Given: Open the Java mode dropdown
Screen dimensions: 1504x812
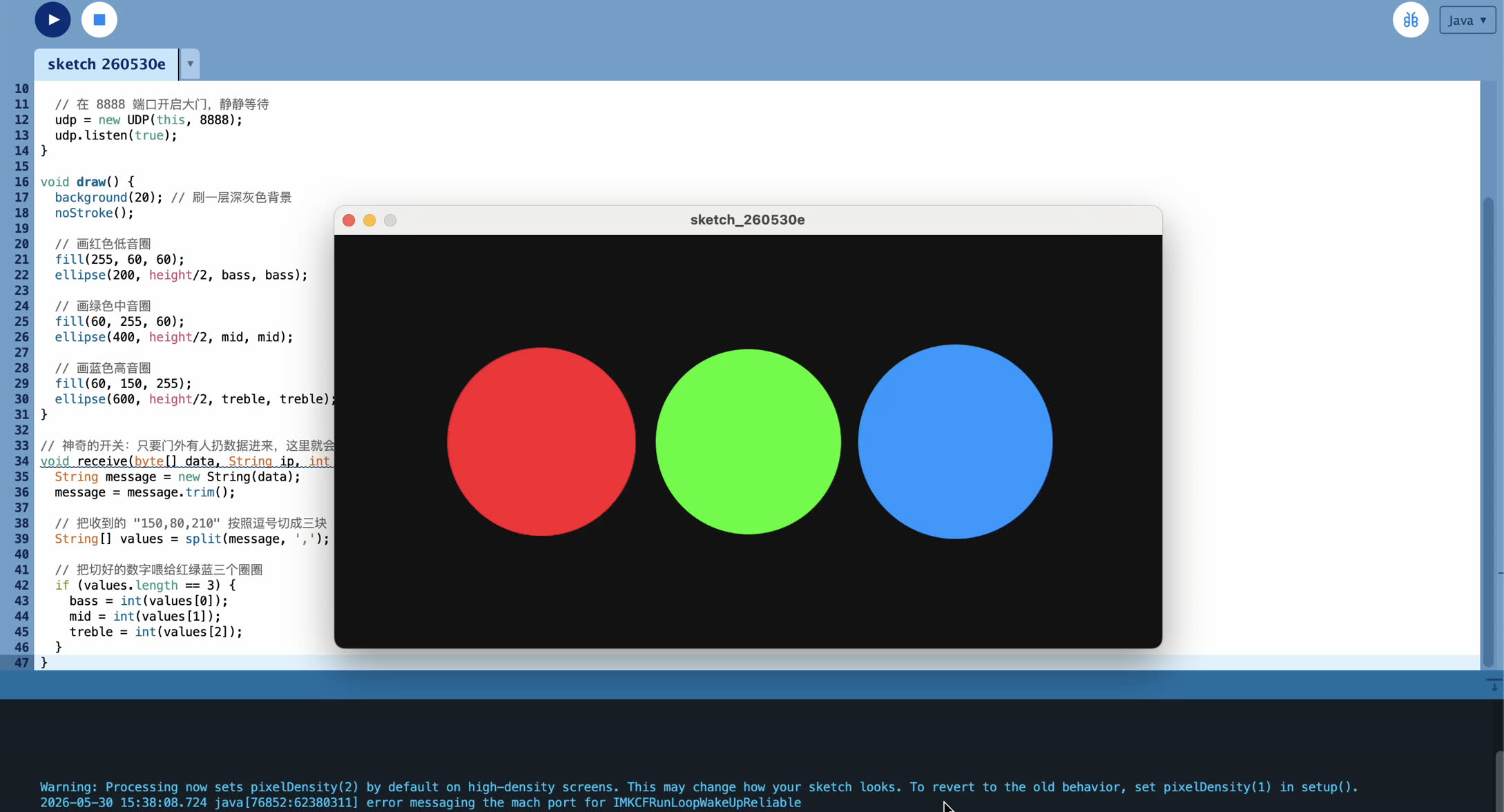Looking at the screenshot, I should click(x=1467, y=20).
